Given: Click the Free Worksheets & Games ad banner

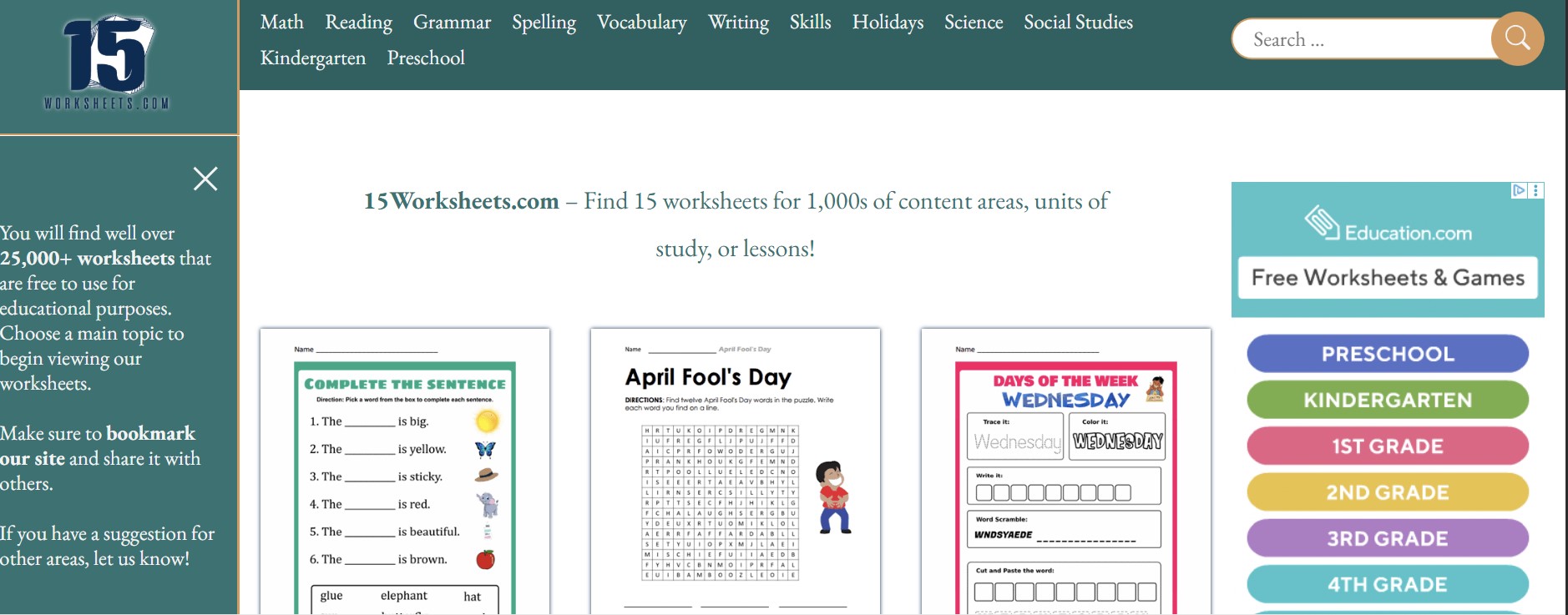Looking at the screenshot, I should point(1387,278).
